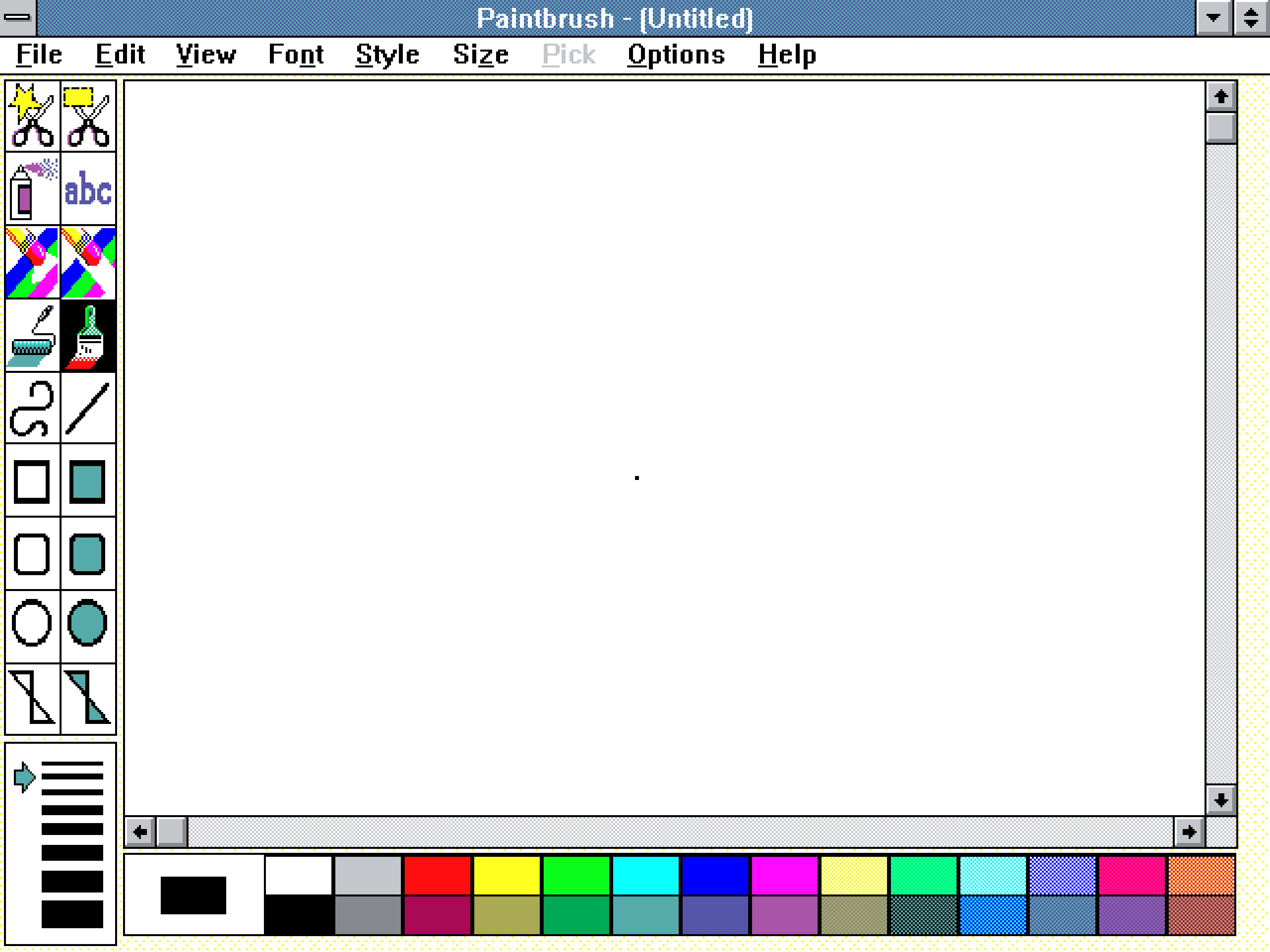Select the hollow Rounded Box tool
This screenshot has width=1270, height=952.
(32, 554)
